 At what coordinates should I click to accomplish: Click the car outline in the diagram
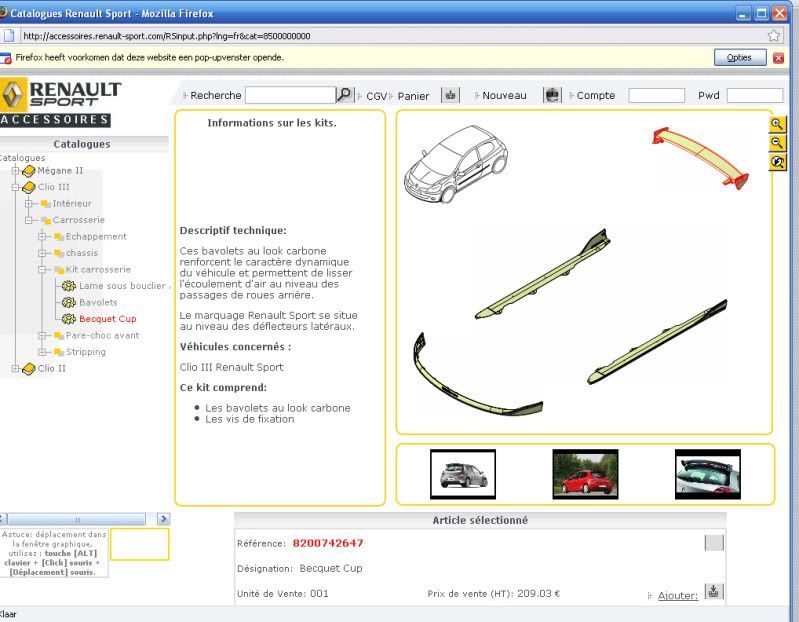click(x=456, y=164)
